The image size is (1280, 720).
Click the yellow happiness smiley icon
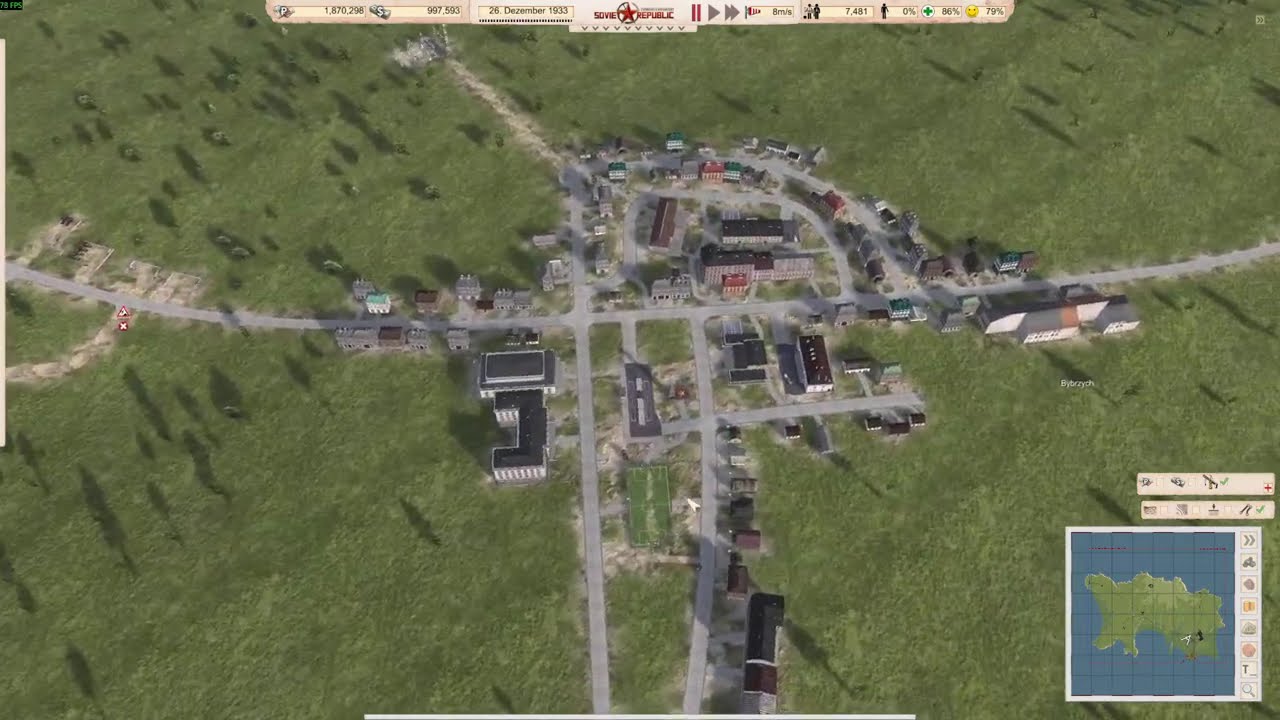[972, 12]
